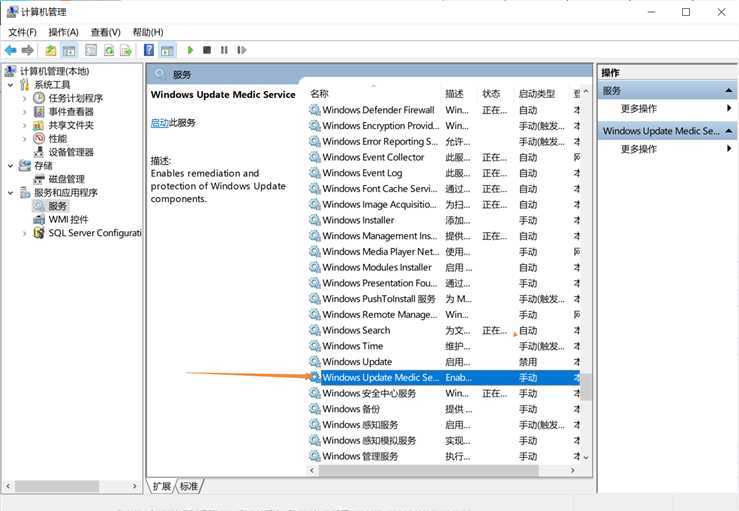Open 更多操作 under Windows Update Medic actions
Viewport: 739px width, 511px height.
coord(639,149)
